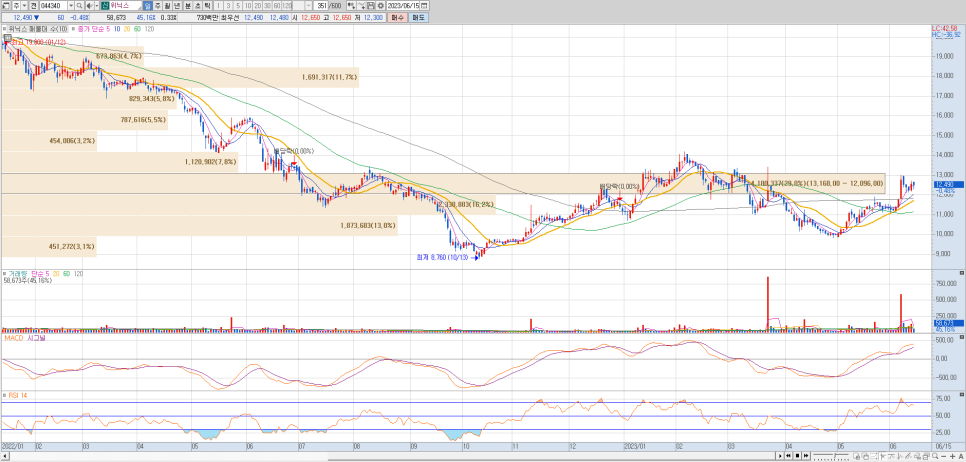Click the plus zoom-in icon at bottom right

point(952,456)
